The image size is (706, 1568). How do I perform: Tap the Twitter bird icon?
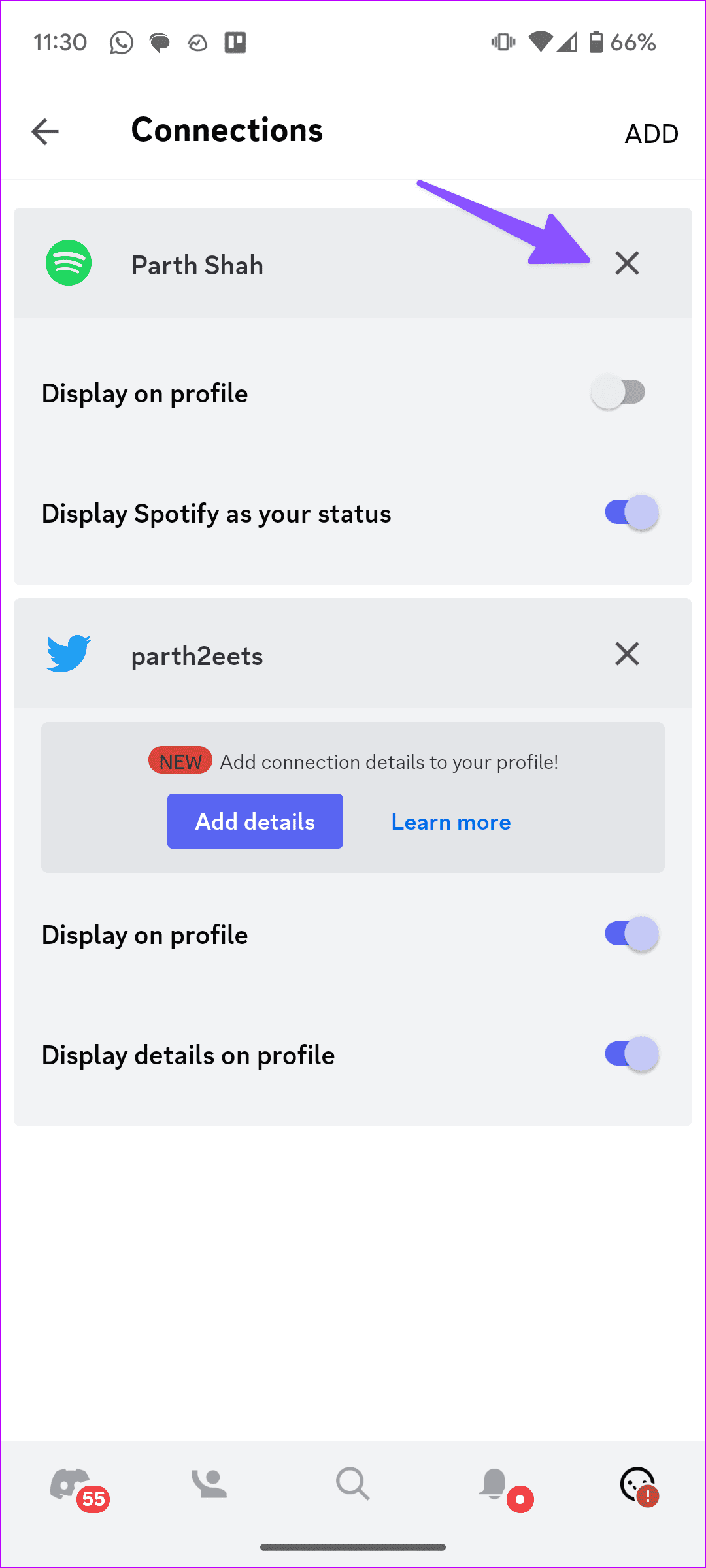tap(69, 653)
